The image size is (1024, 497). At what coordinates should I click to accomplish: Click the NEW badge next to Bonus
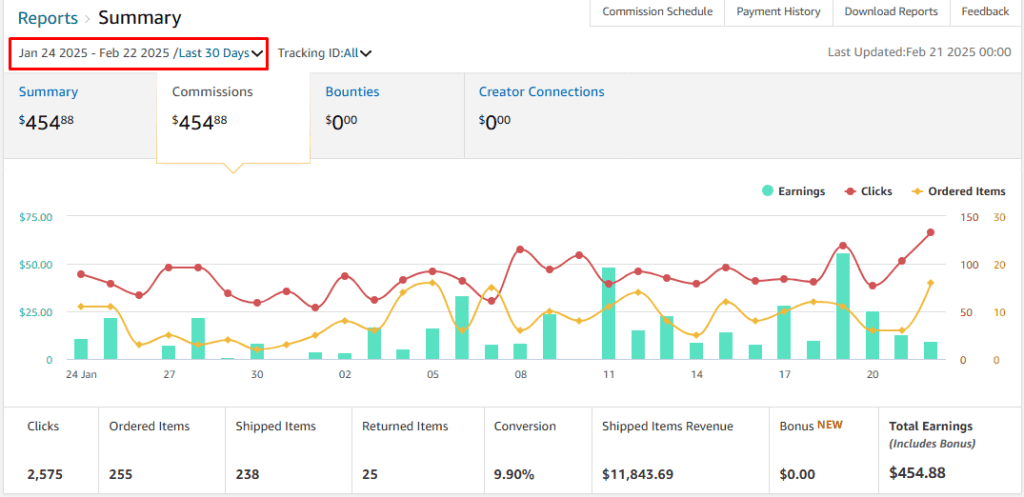click(x=829, y=425)
